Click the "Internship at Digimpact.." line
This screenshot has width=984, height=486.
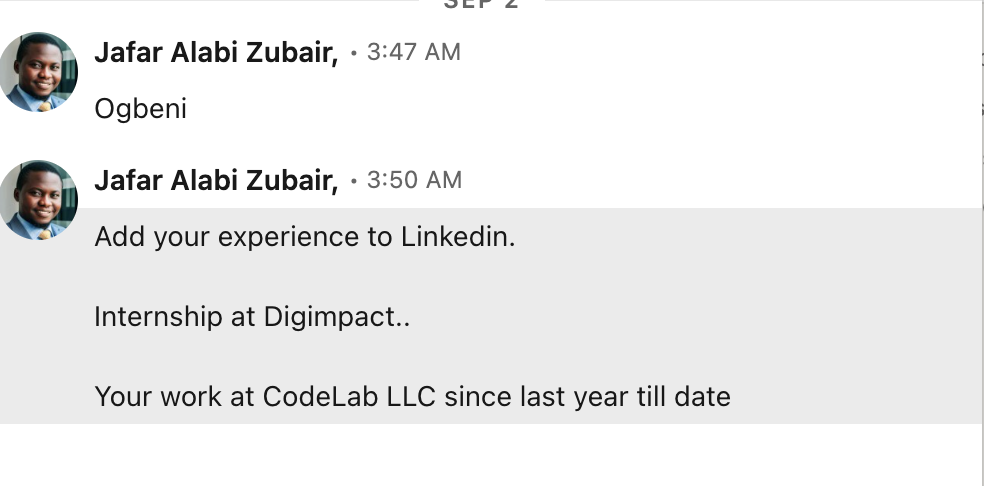pyautogui.click(x=252, y=318)
